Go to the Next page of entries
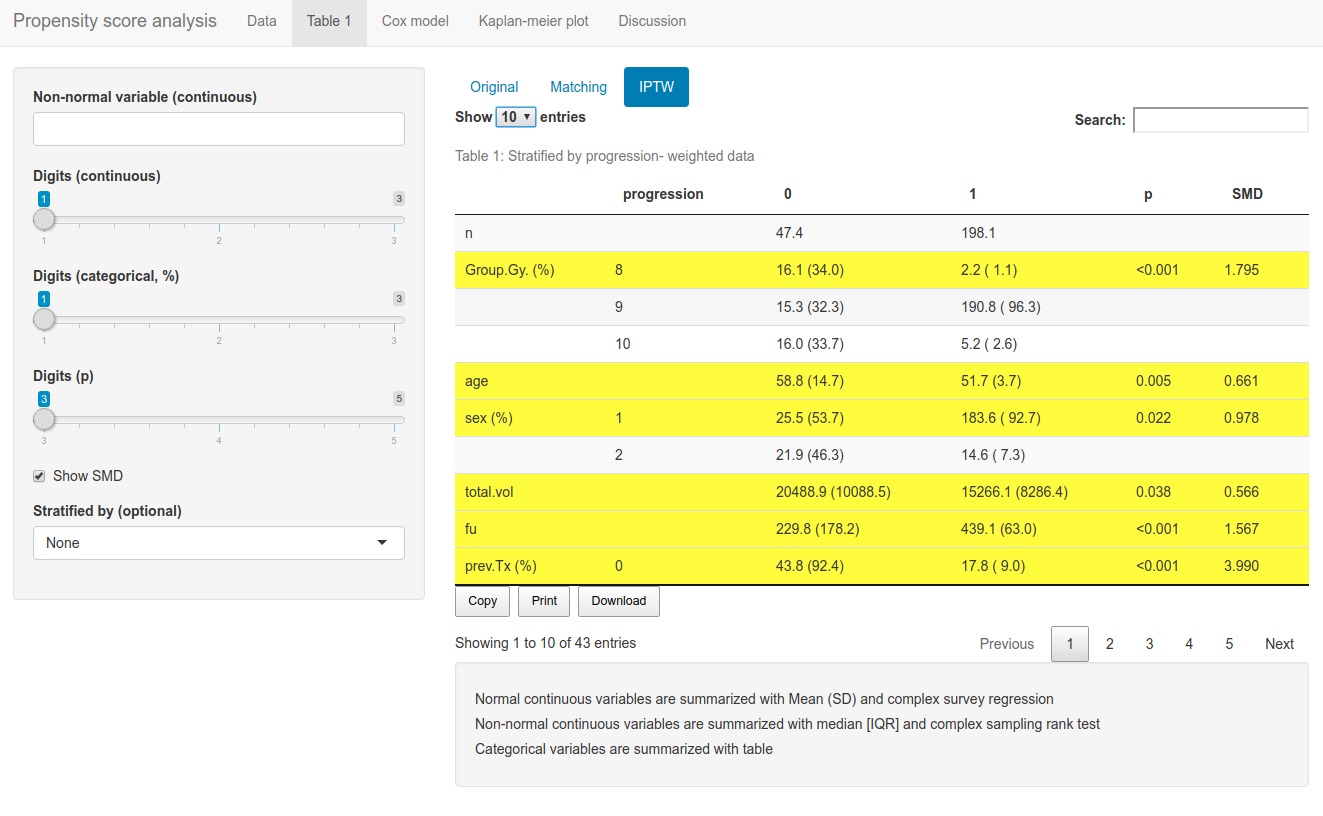The height and width of the screenshot is (816, 1323). (1279, 644)
